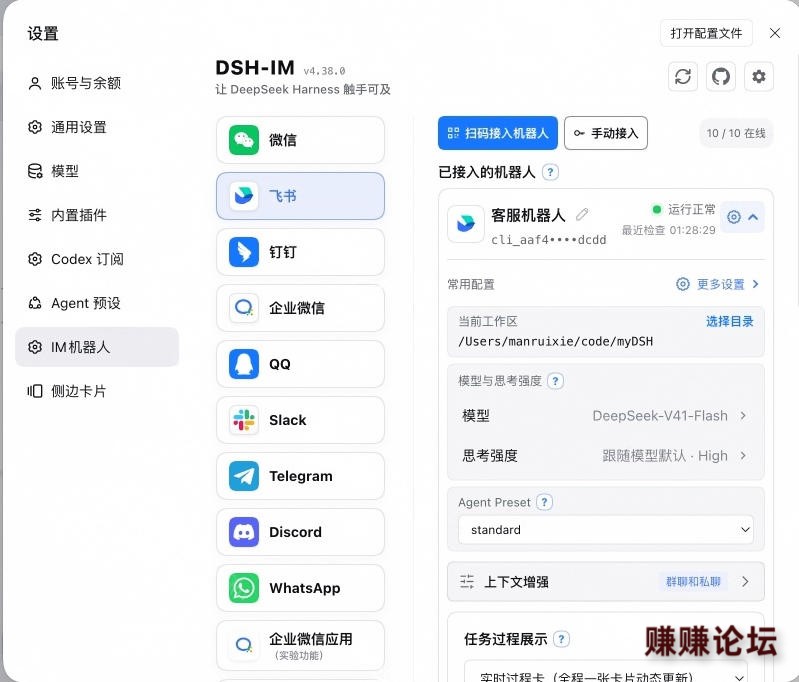Click the help icon beside 已接入的机器人
The image size is (799, 682).
(x=550, y=172)
